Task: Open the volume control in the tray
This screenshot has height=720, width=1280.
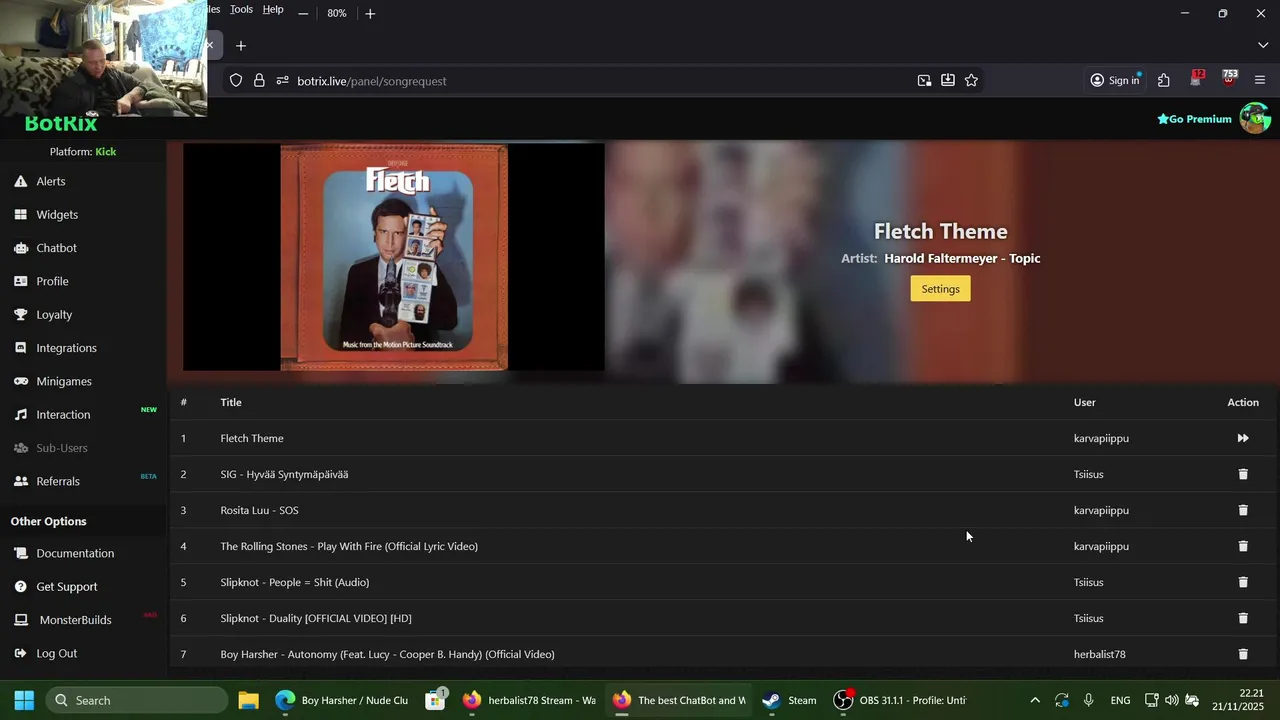Action: 1172,700
